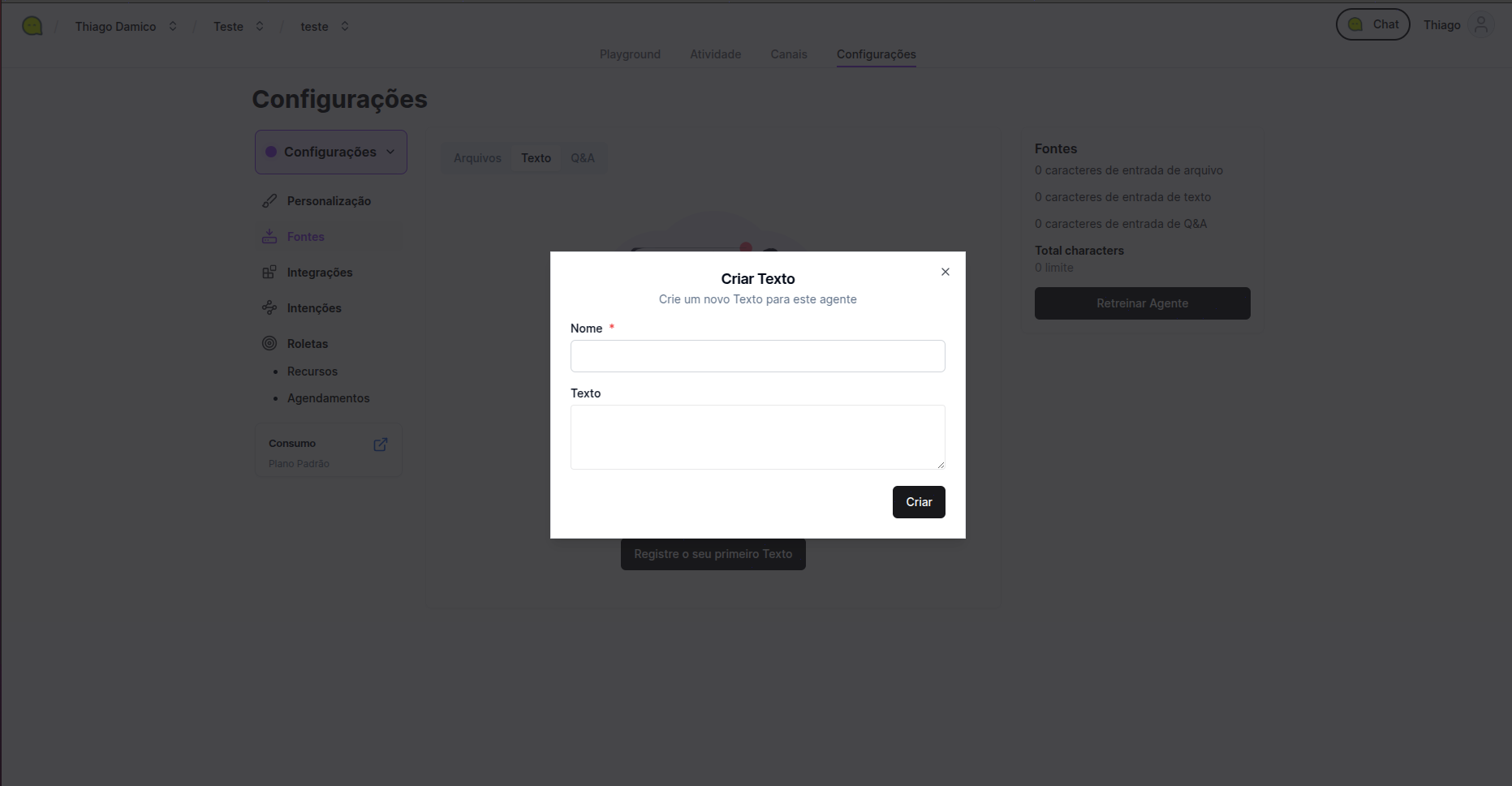Viewport: 1512px width, 786px height.
Task: Open the Configurações section dropdown
Action: pos(331,152)
